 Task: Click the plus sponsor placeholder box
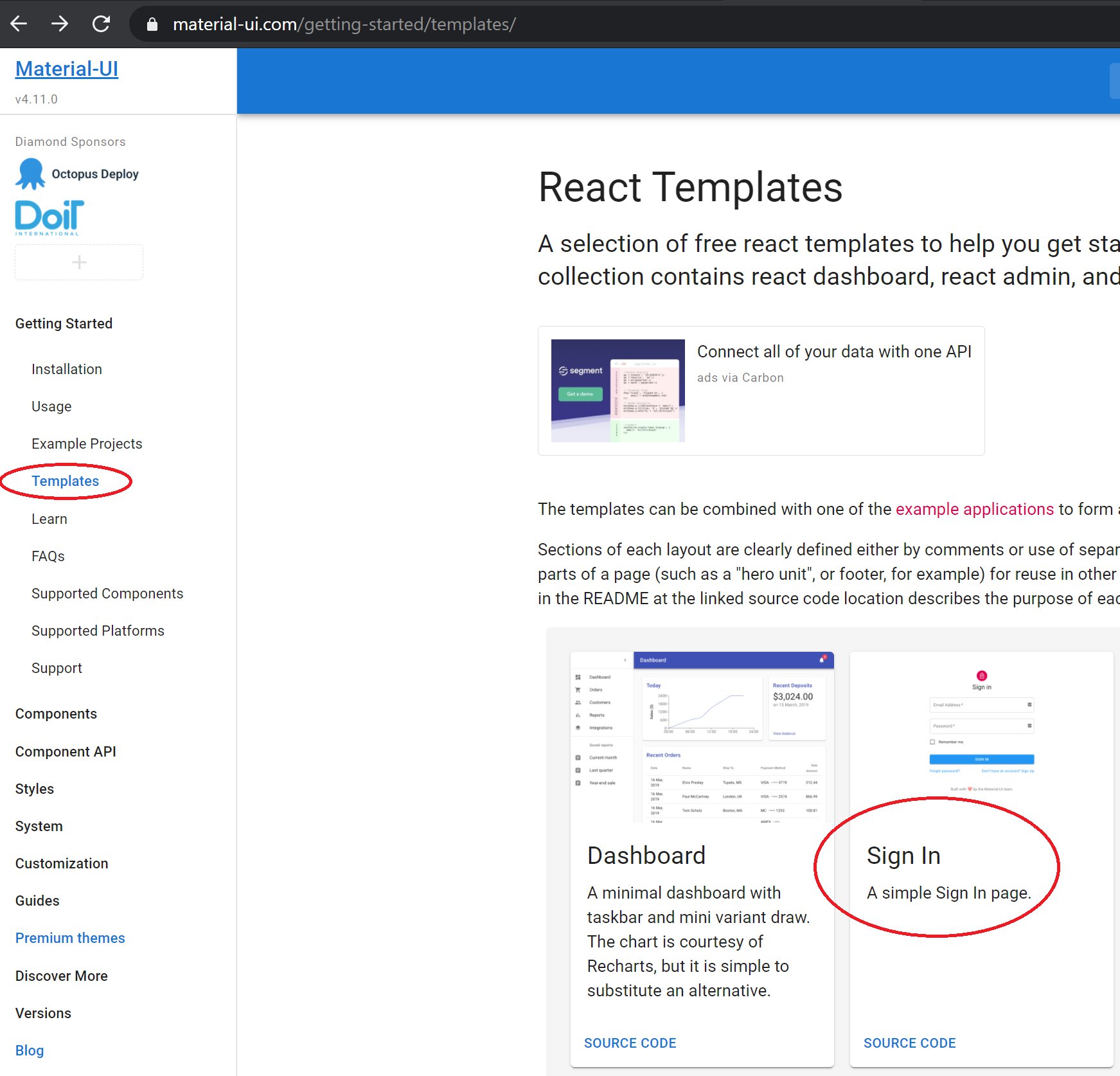(79, 262)
